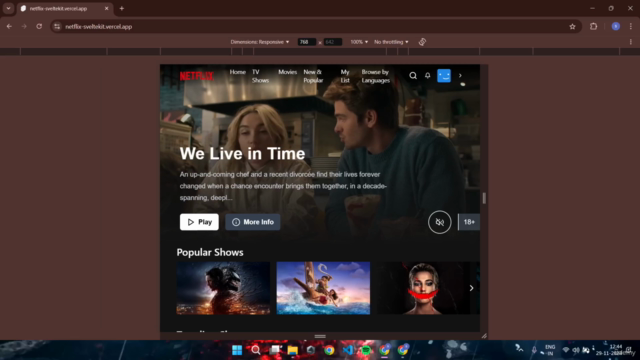Click the viewport height input field
This screenshot has width=640, height=360.
[x=333, y=42]
